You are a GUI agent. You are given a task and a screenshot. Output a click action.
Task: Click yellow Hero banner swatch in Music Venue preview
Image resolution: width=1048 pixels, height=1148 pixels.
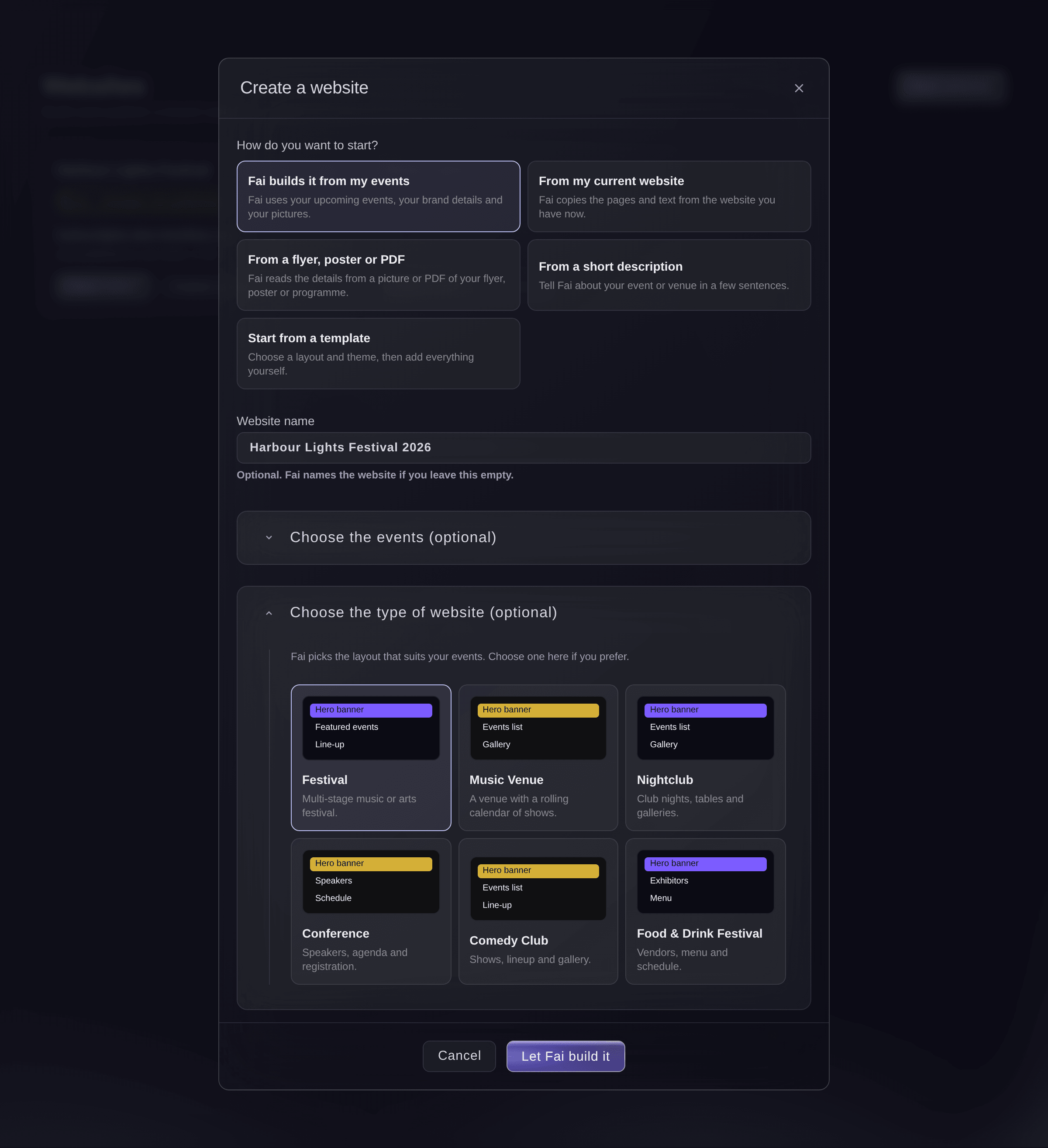pos(538,710)
